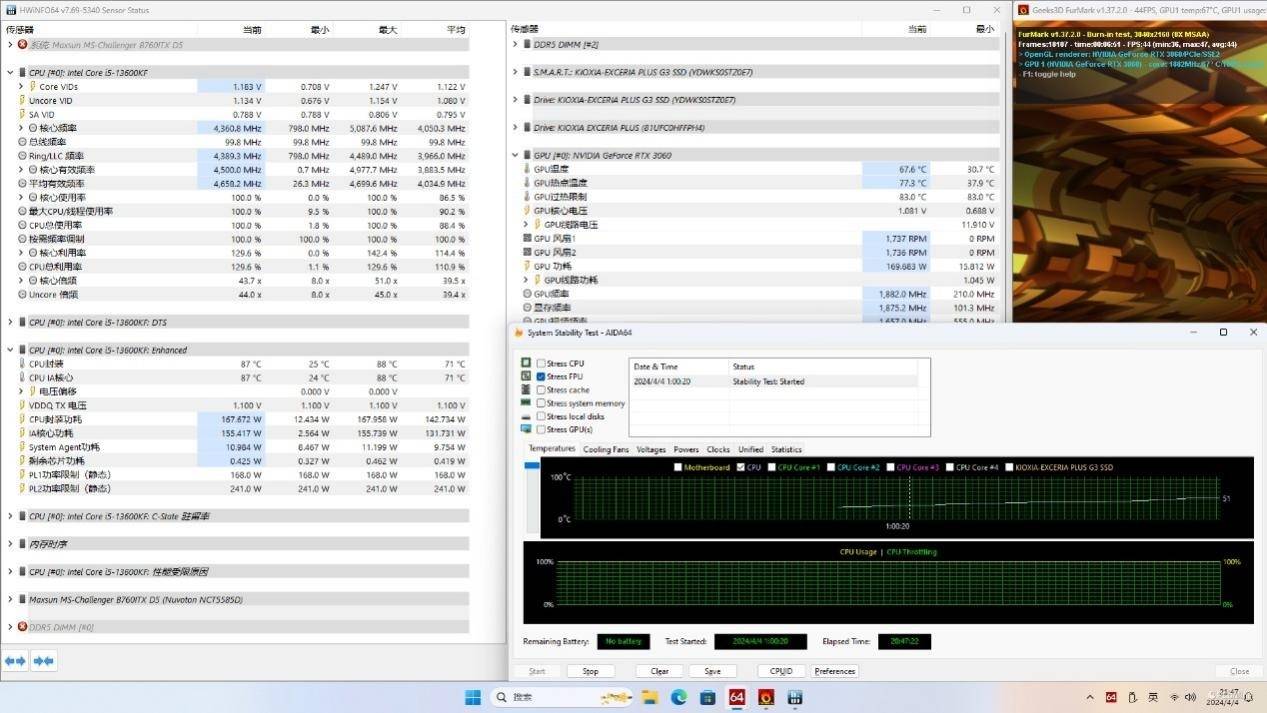Click the Windows Start button
Image resolution: width=1267 pixels, height=713 pixels.
[x=472, y=697]
